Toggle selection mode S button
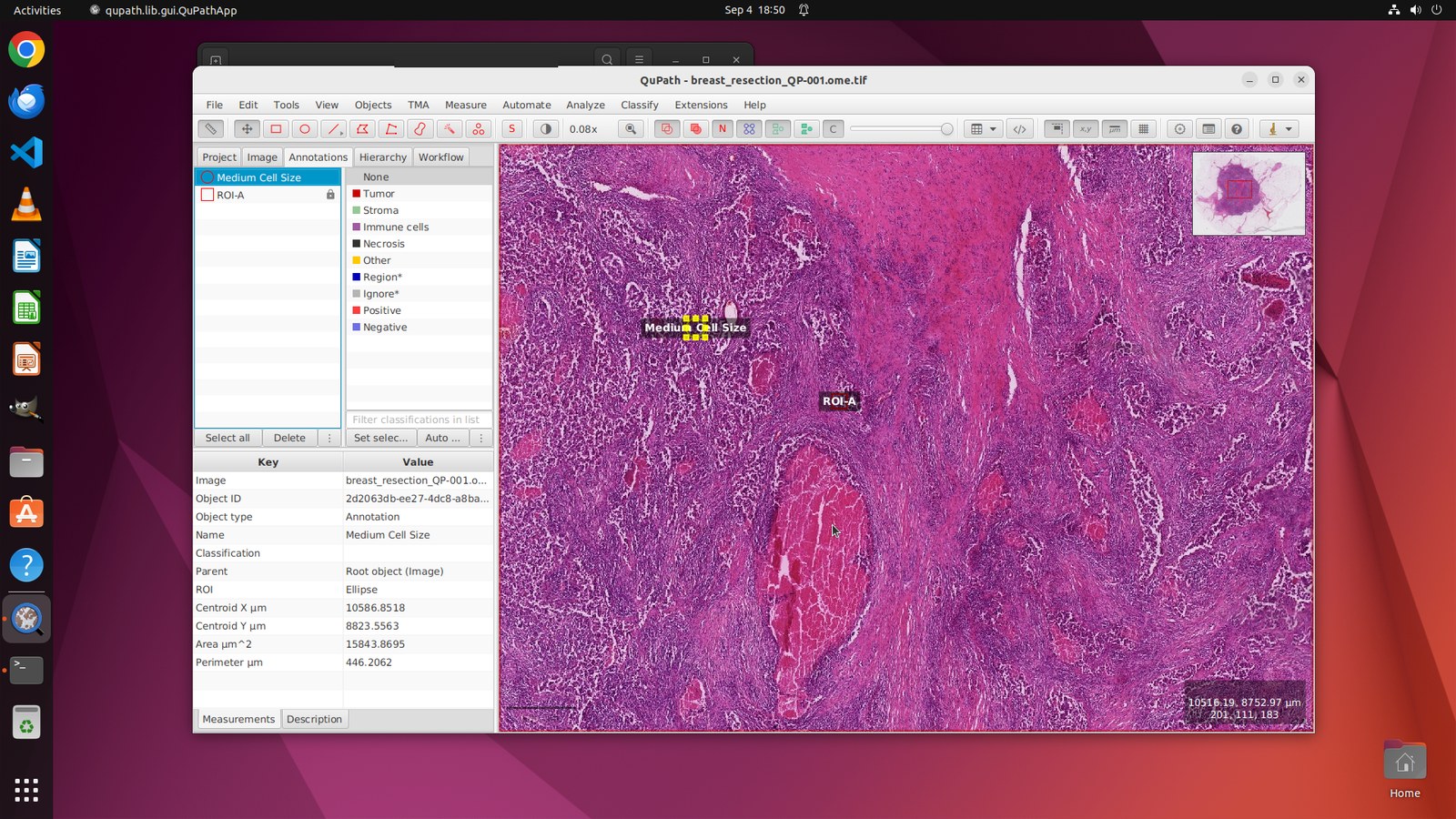Image resolution: width=1456 pixels, height=819 pixels. coord(512,129)
